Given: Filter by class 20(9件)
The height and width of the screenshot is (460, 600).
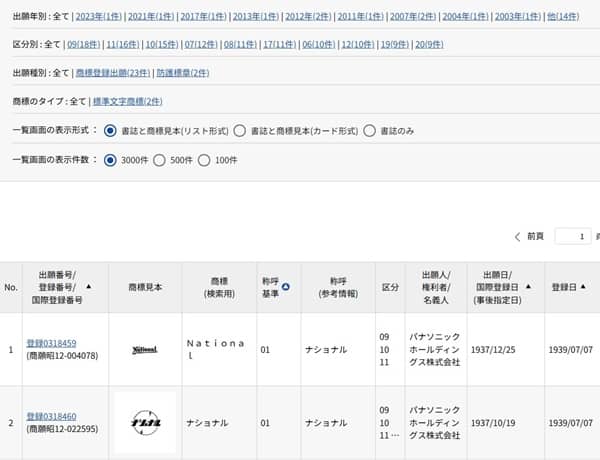Looking at the screenshot, I should click(x=429, y=44).
